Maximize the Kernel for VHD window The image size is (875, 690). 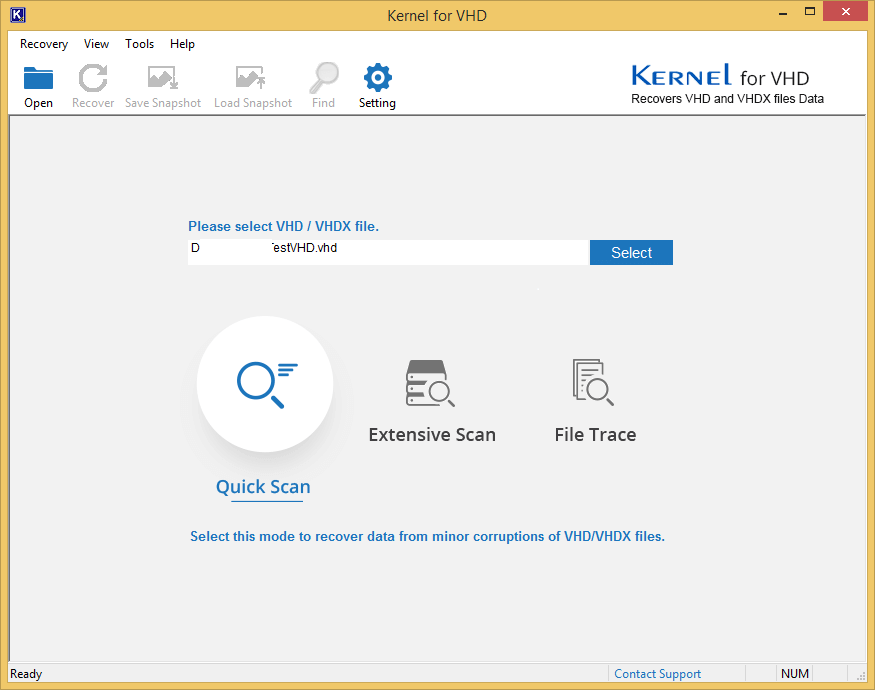810,12
